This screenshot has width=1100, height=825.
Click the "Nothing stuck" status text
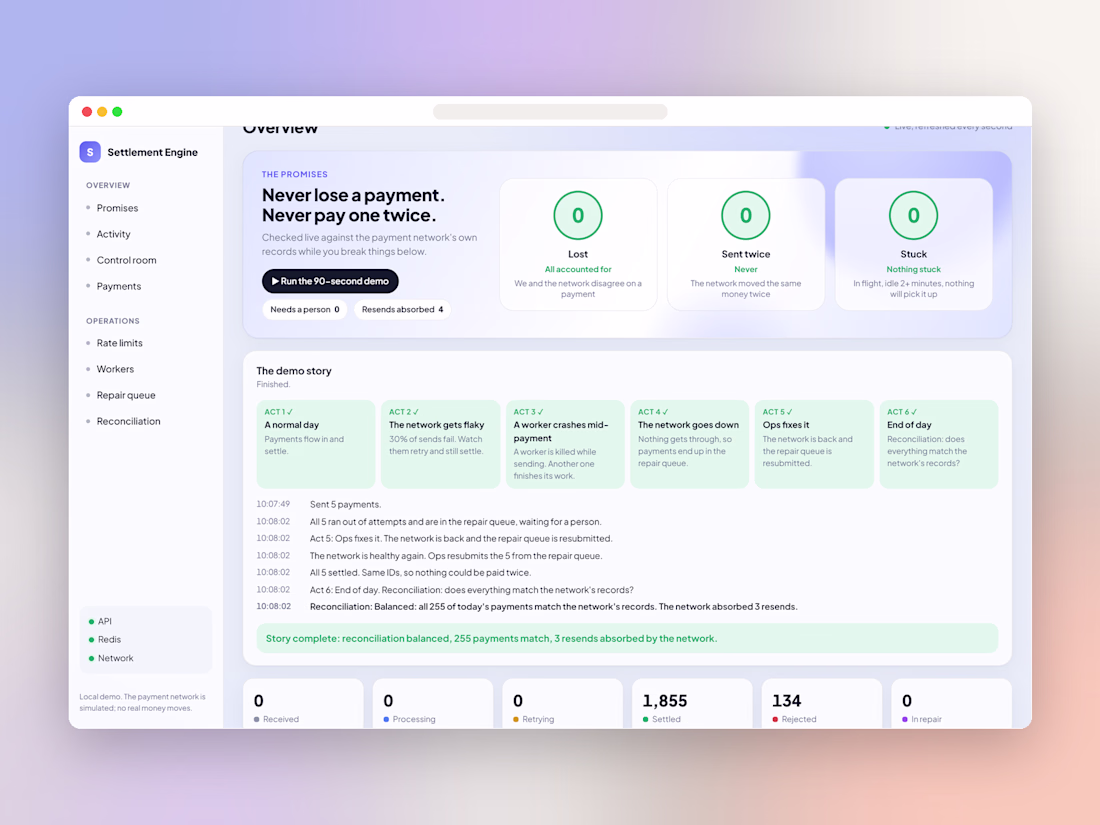pos(913,269)
